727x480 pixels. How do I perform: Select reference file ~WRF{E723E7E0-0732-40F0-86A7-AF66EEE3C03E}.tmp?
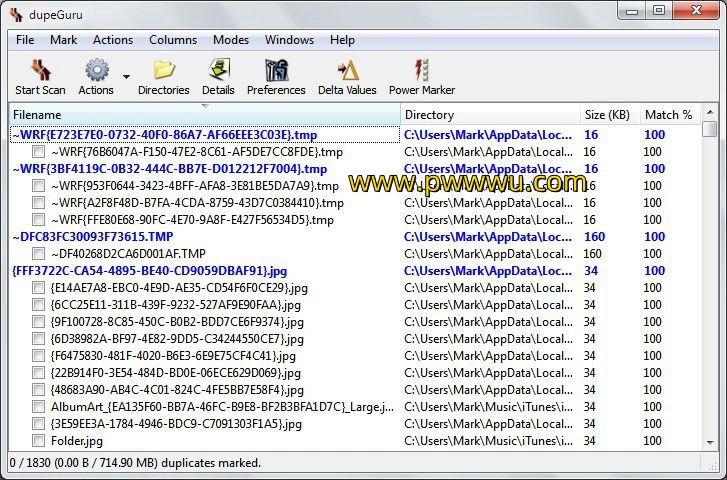[165, 135]
